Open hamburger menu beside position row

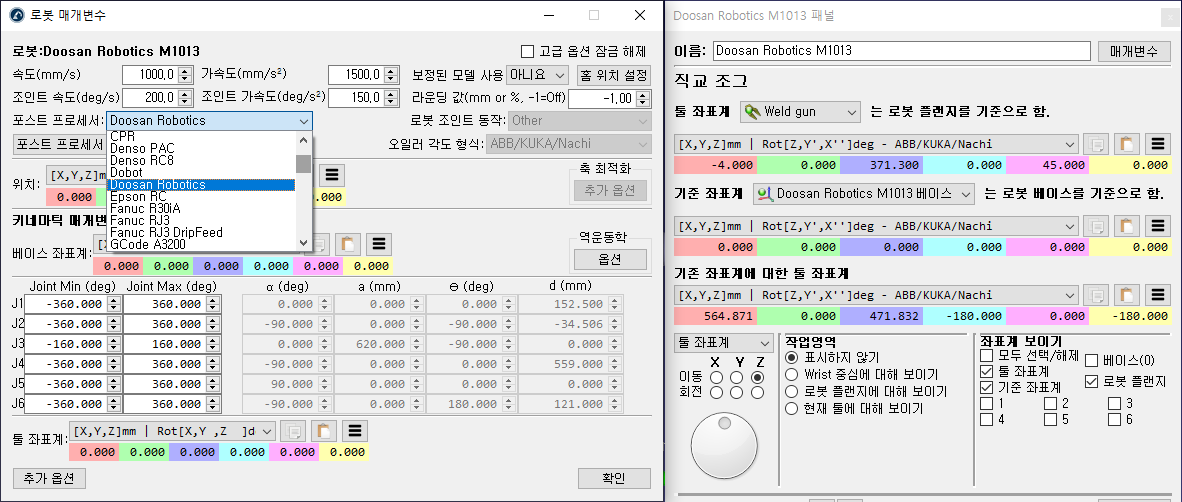point(332,175)
